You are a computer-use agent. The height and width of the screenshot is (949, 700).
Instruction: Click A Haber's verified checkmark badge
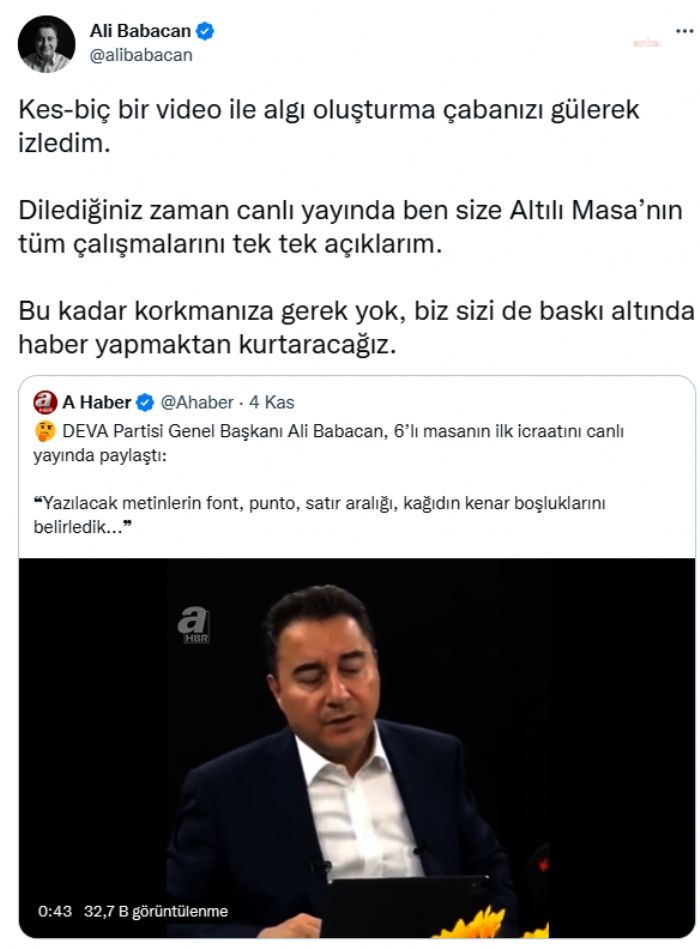point(145,402)
